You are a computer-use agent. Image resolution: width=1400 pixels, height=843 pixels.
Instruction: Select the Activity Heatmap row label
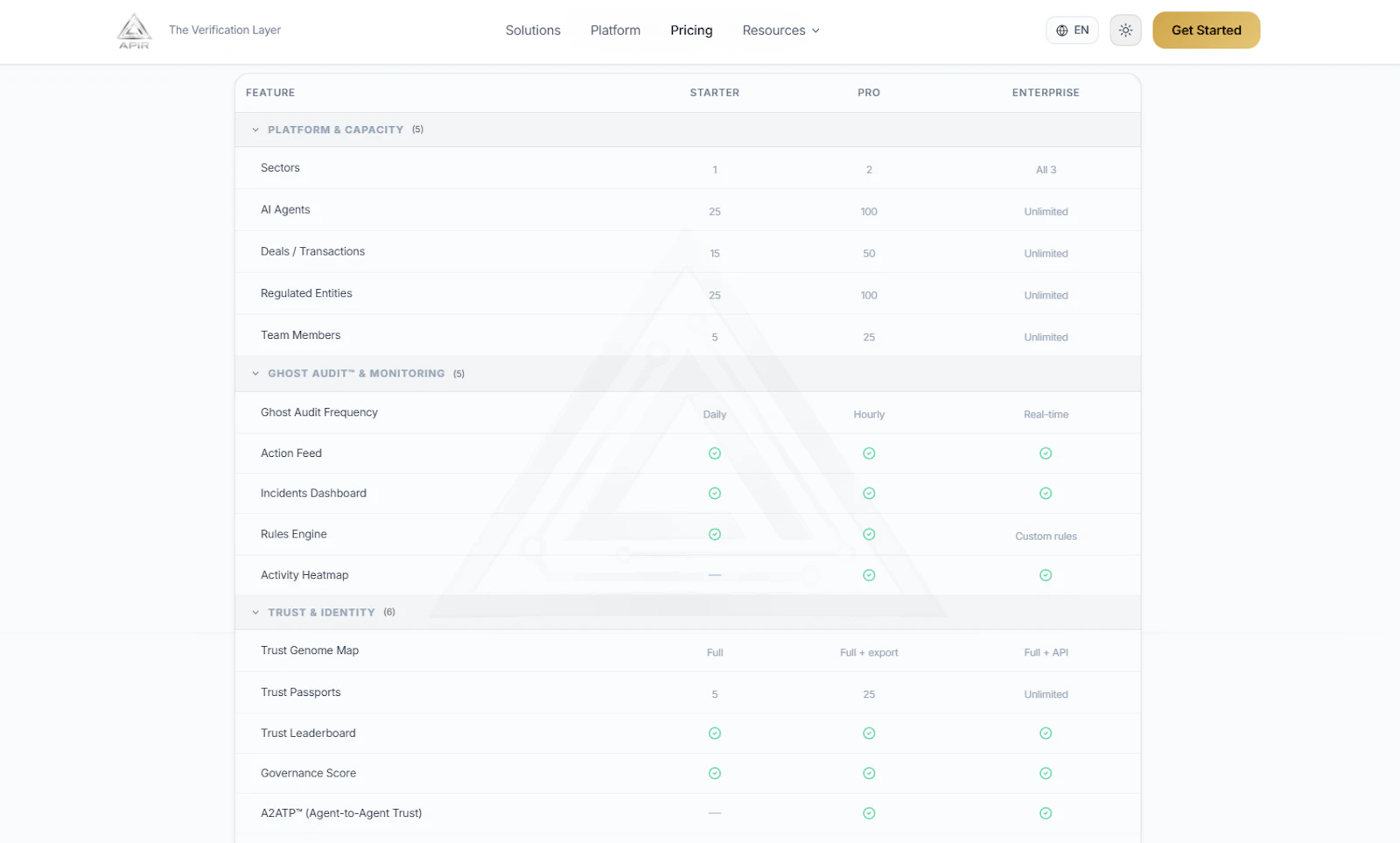304,575
